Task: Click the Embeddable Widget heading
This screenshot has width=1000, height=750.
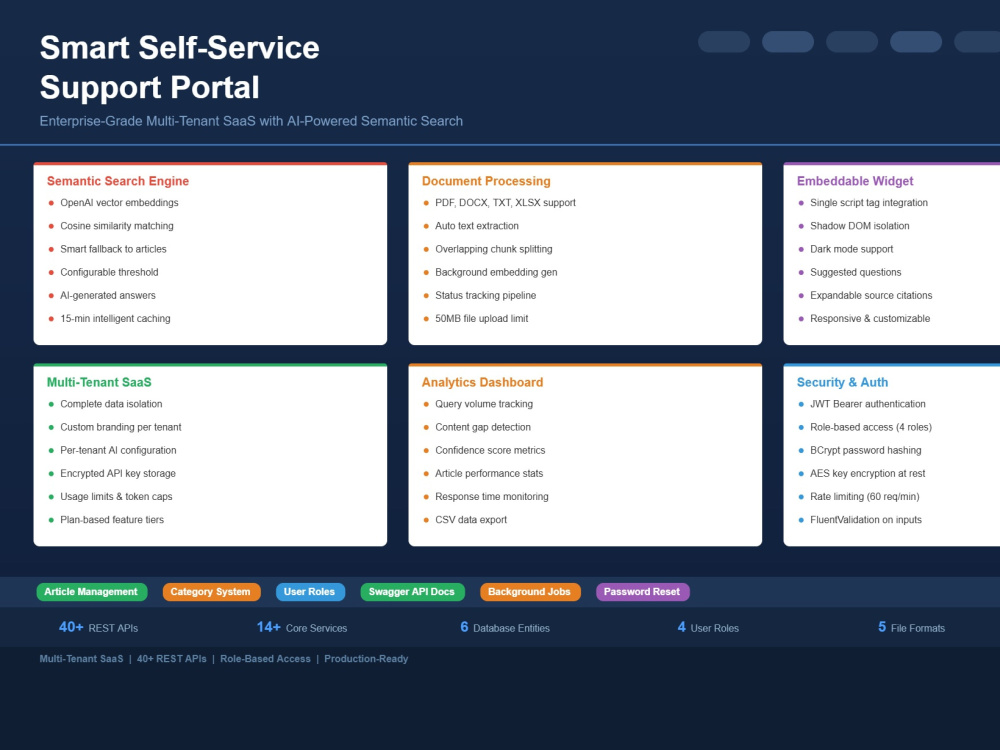Action: click(x=855, y=181)
